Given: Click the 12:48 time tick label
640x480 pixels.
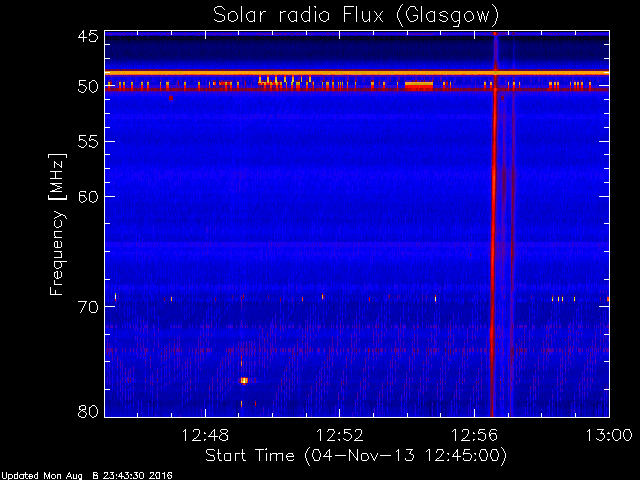Looking at the screenshot, I should click(205, 436).
